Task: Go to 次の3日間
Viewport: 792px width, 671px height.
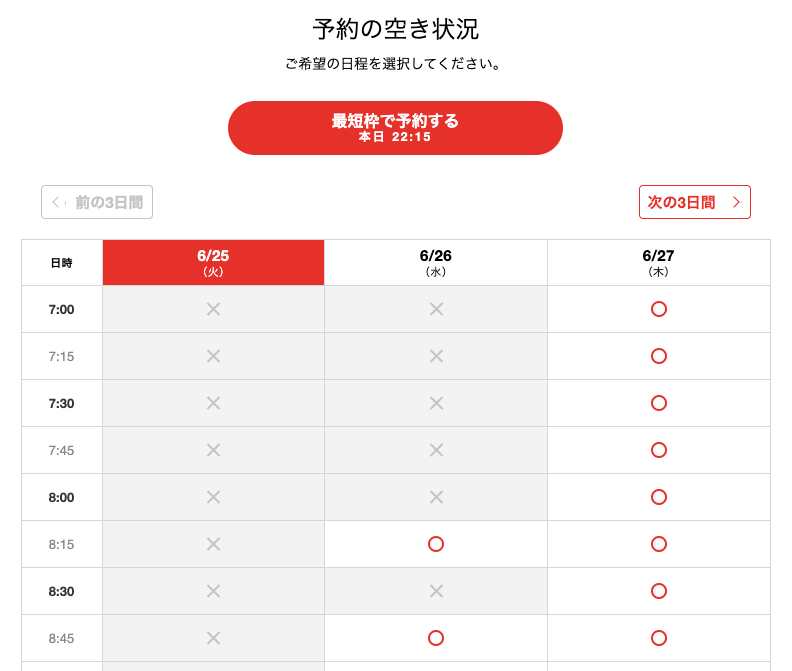Action: [x=695, y=202]
